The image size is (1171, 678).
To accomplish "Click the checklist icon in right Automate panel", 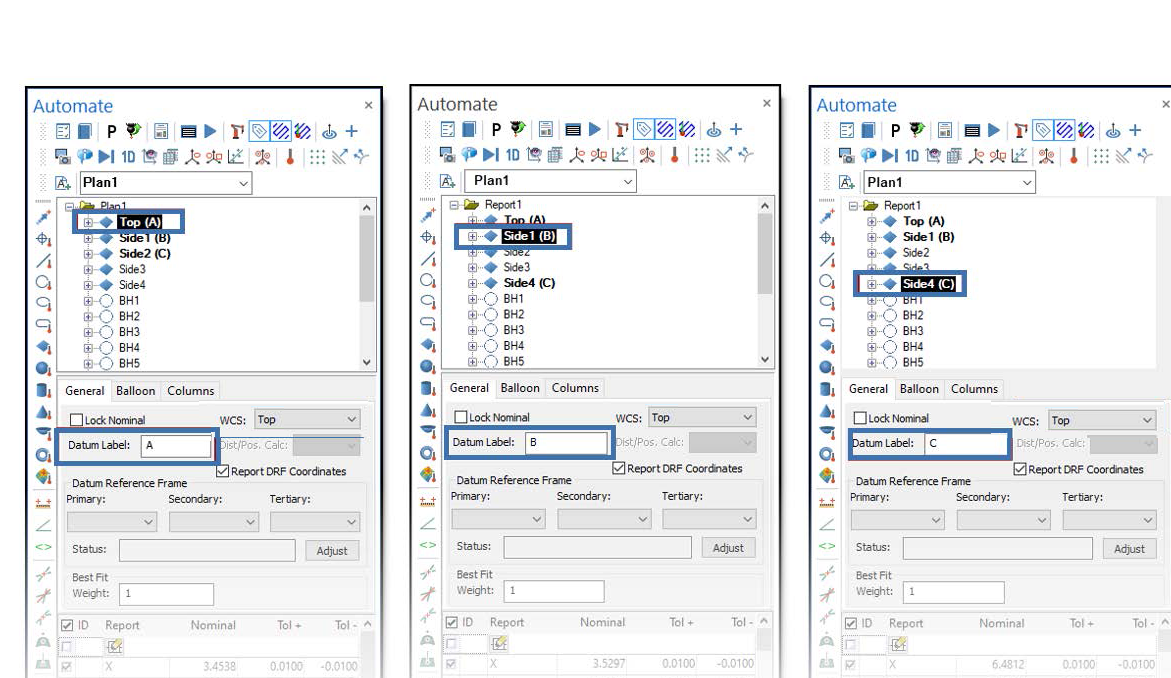I will [x=847, y=131].
